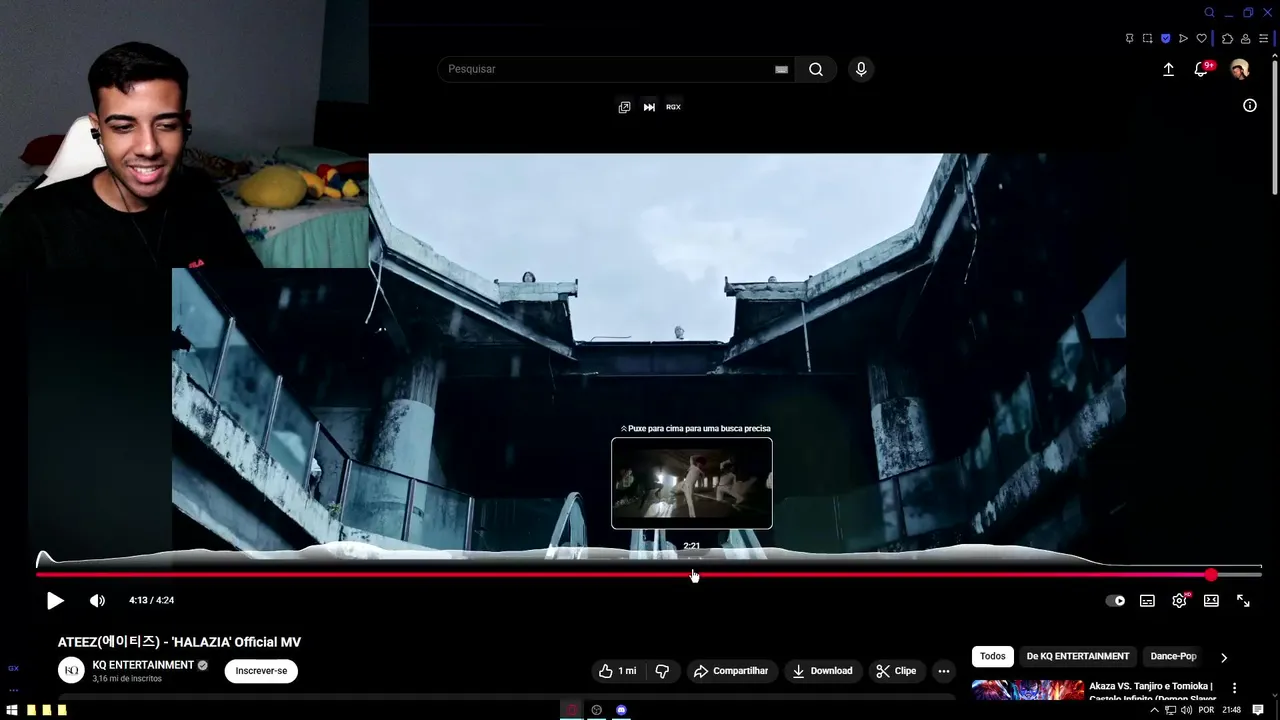Image resolution: width=1280 pixels, height=720 pixels.
Task: Click the Akaza VS. Tanjiro video thumbnail
Action: 1027,691
